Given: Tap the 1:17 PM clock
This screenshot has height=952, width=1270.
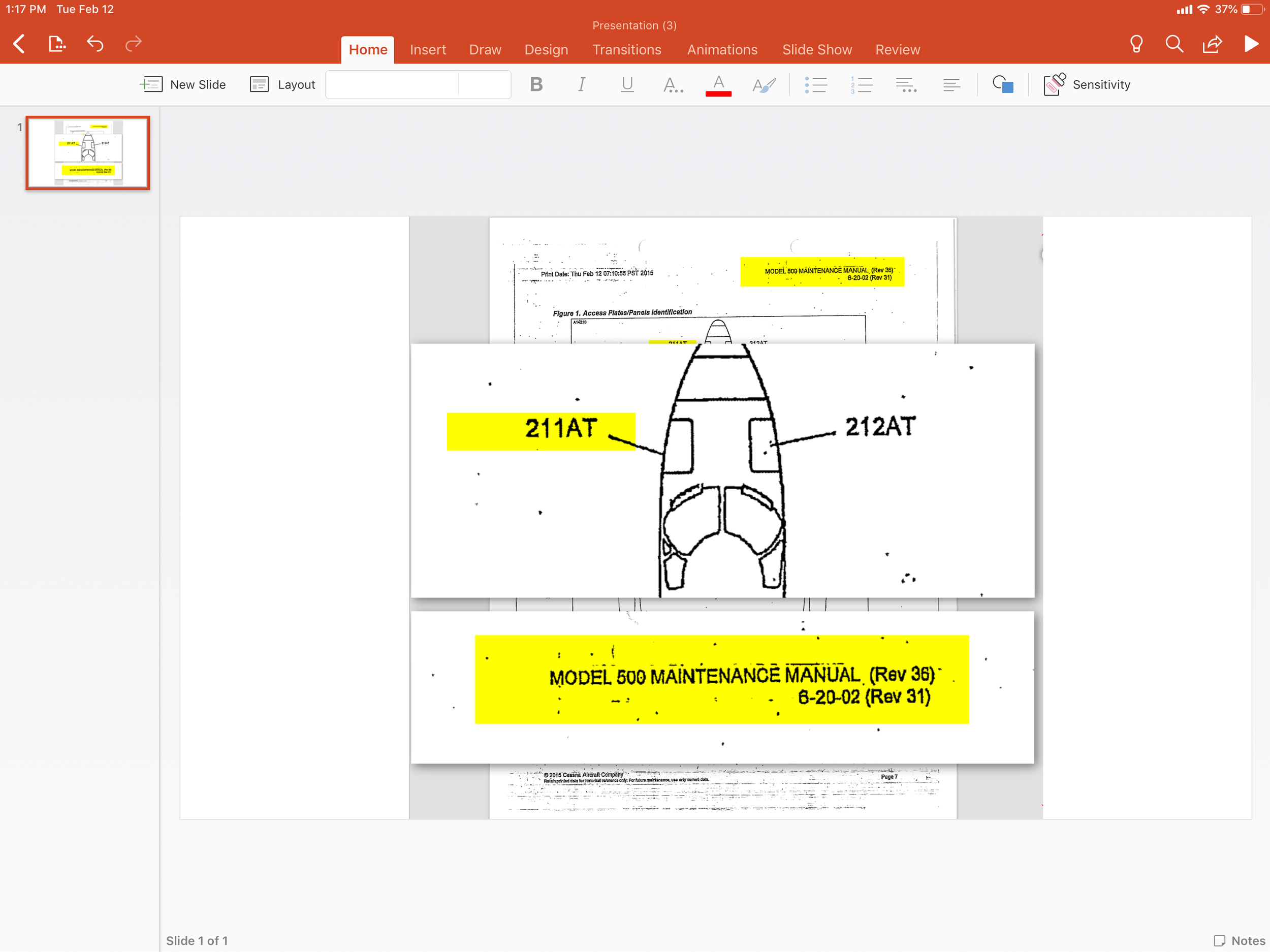Looking at the screenshot, I should pos(26,9).
